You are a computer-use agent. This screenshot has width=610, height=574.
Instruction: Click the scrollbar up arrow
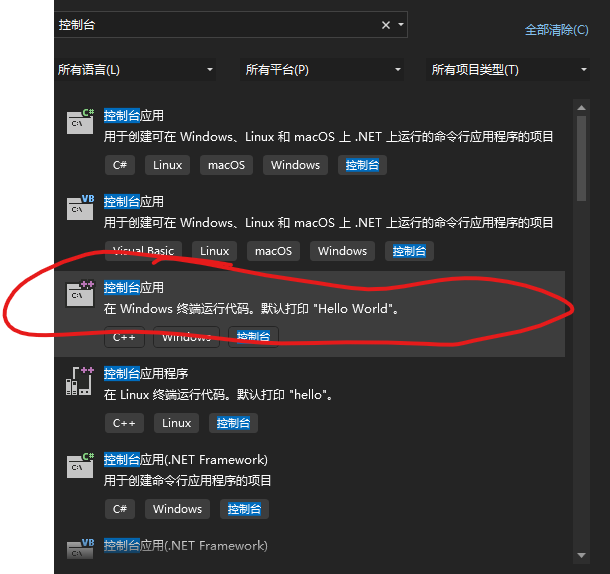point(582,107)
